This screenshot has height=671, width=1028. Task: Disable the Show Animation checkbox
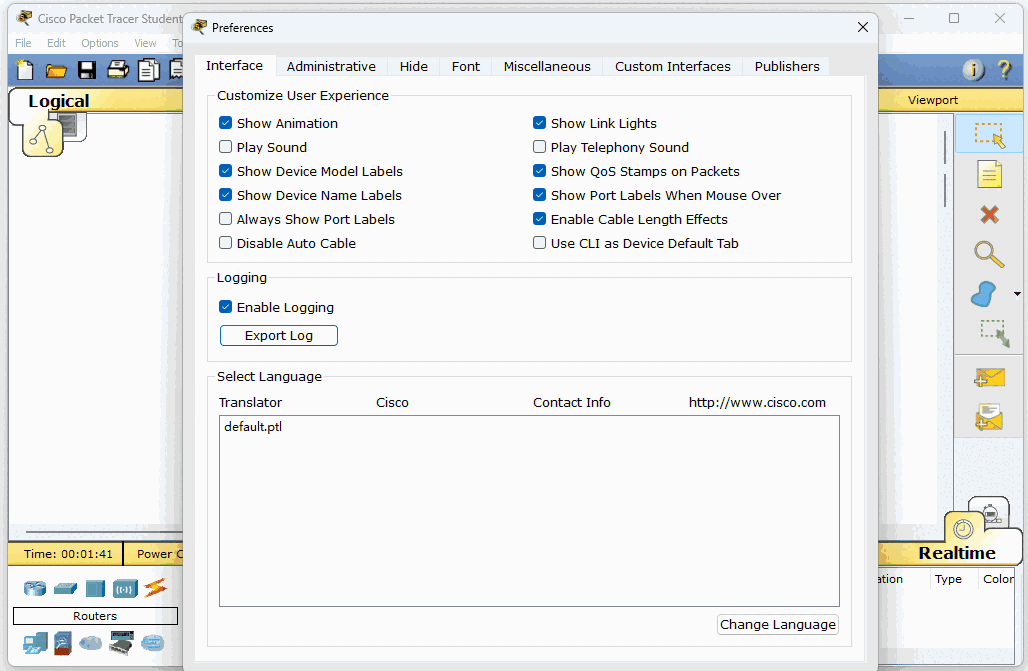pos(226,123)
